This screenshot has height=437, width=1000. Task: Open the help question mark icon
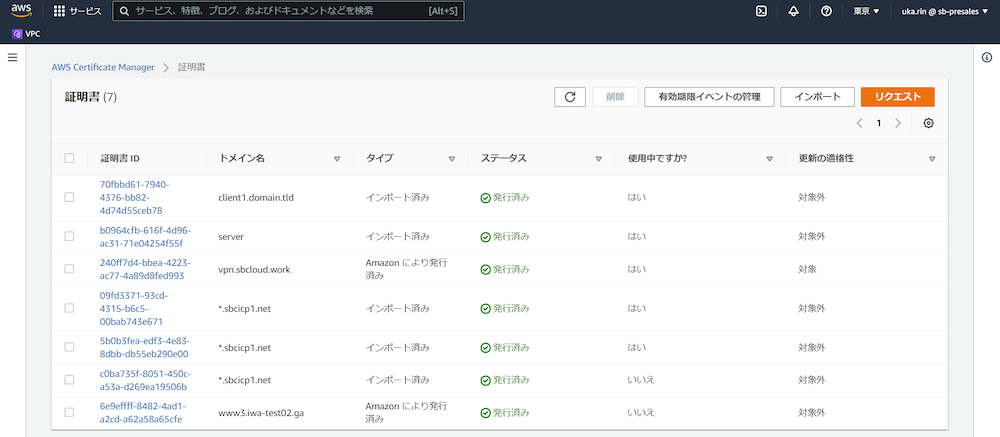[826, 11]
